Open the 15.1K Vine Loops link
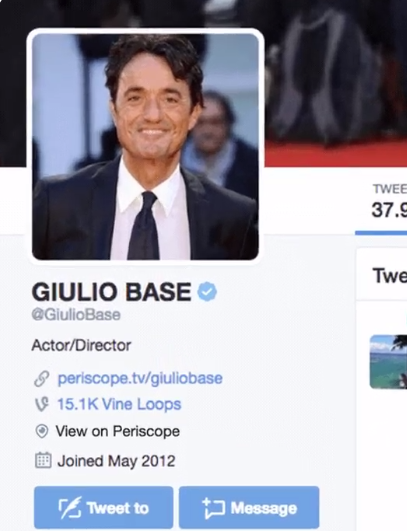 119,404
